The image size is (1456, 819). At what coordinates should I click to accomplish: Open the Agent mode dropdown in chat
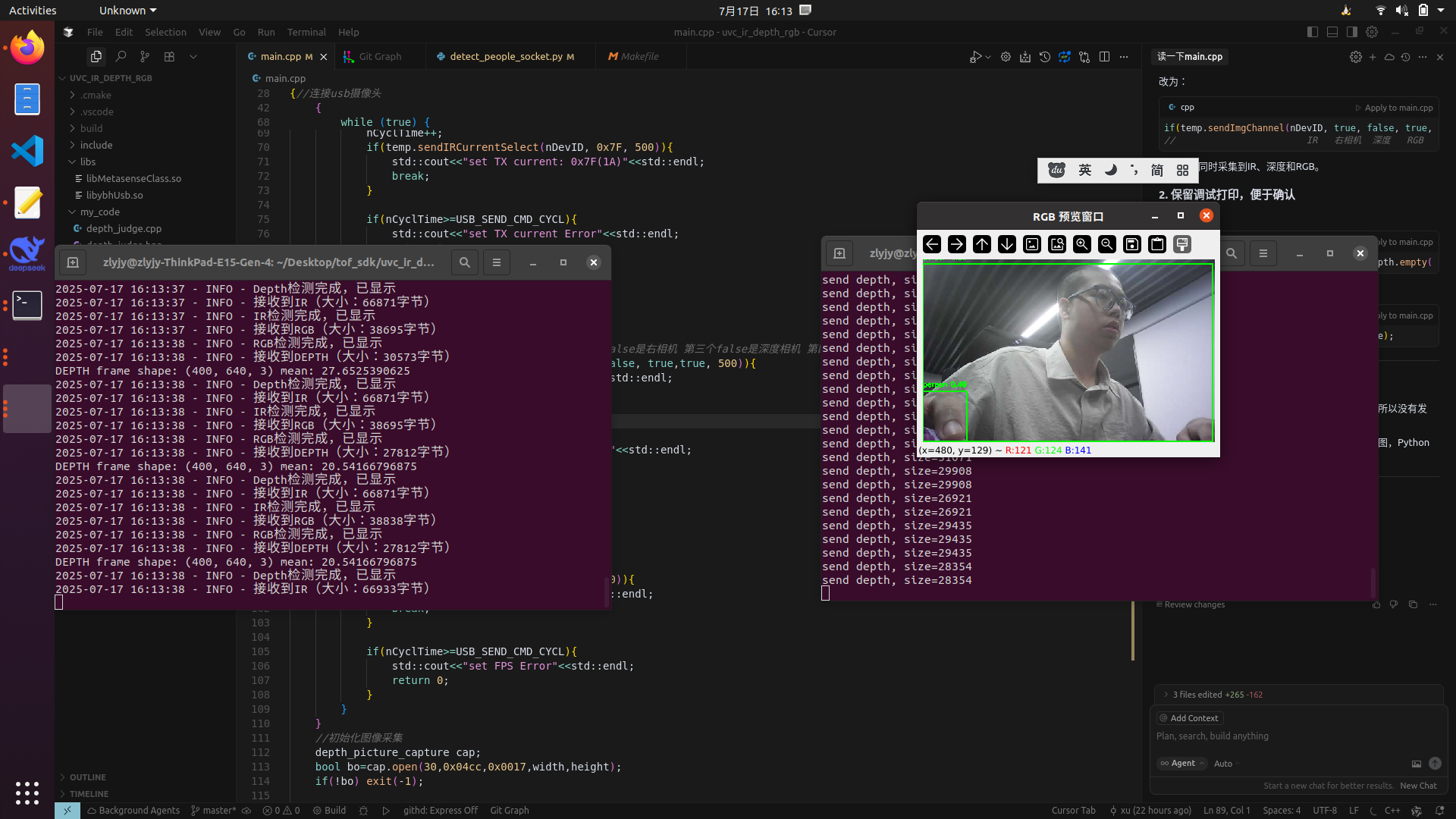[1182, 764]
